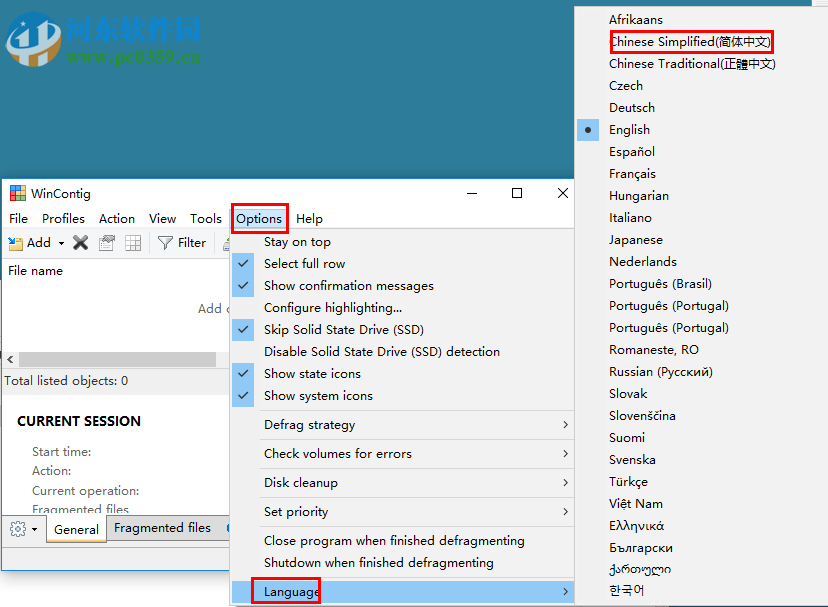Click the horizontal scrollbar left arrow
828x607 pixels.
point(11,359)
